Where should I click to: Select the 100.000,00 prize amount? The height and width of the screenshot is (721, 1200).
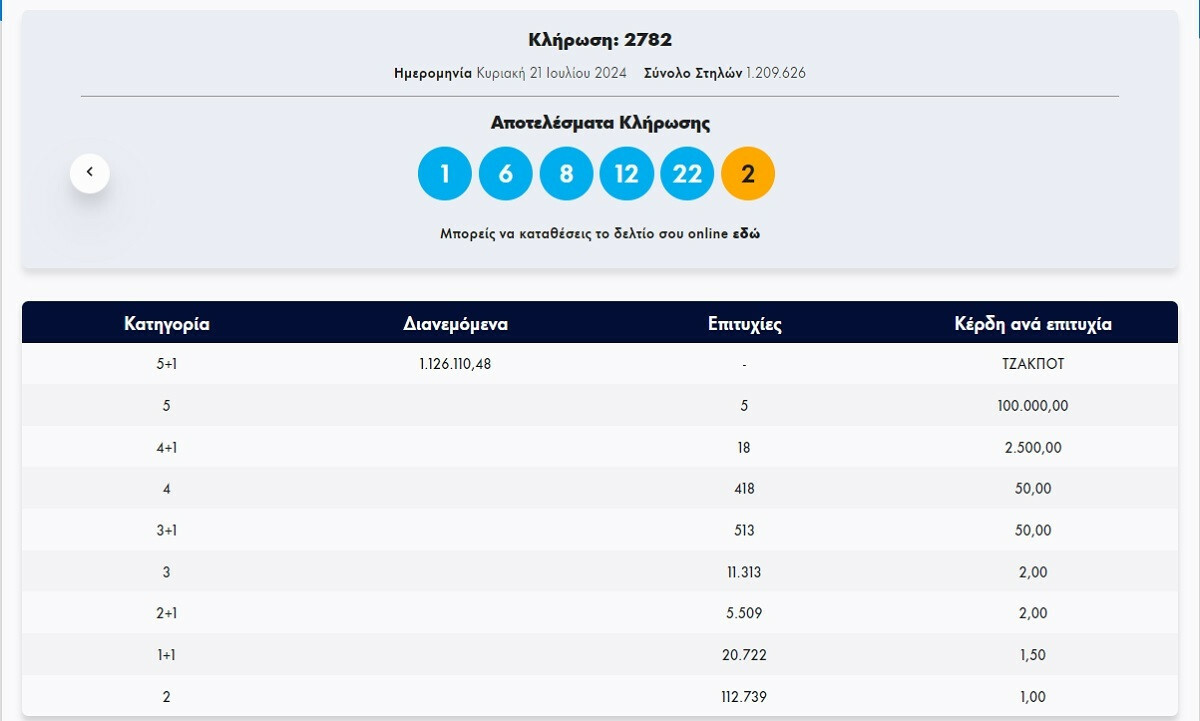click(1030, 406)
